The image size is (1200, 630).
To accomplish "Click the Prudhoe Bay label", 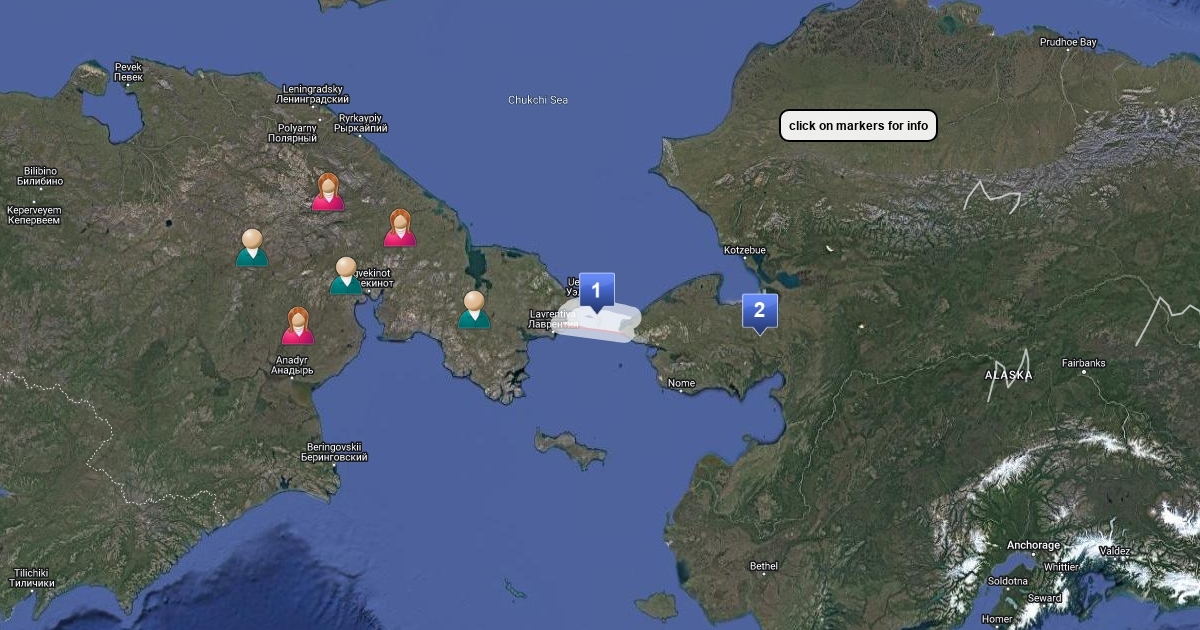I will click(x=1068, y=42).
